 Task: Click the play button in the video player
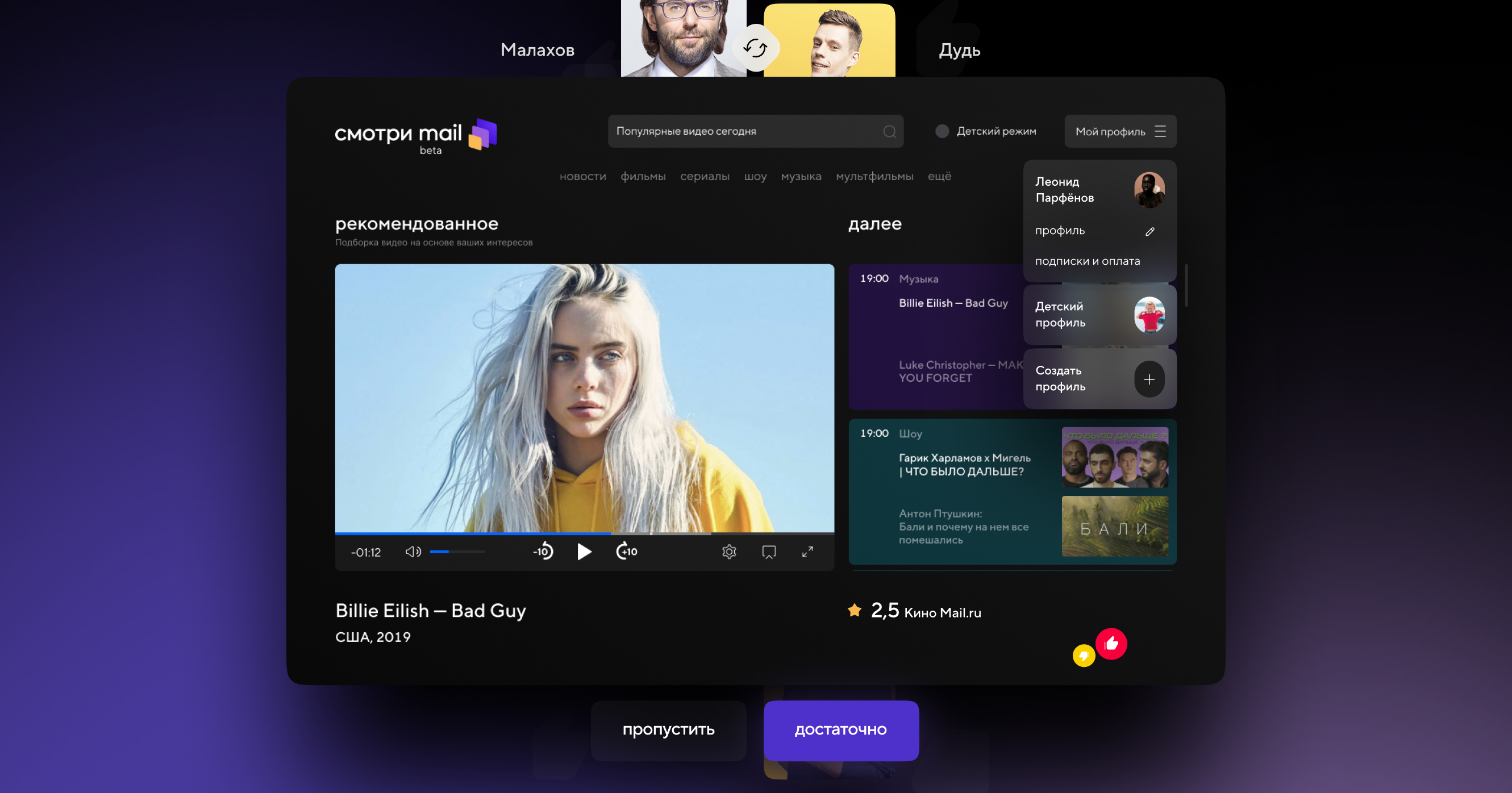coord(584,552)
